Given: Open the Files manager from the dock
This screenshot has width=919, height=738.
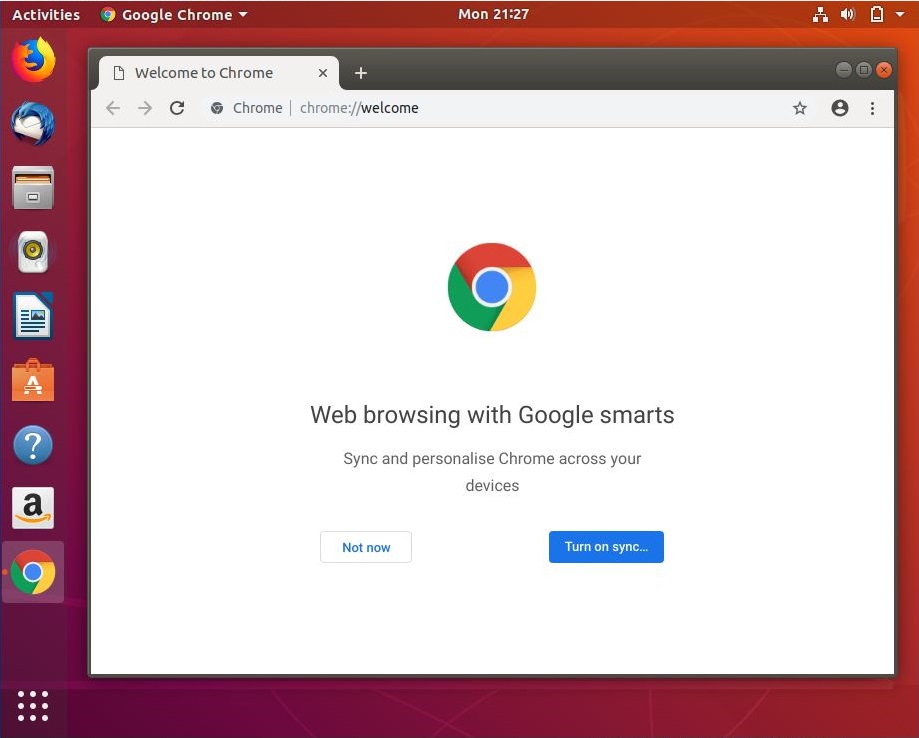Looking at the screenshot, I should click(33, 188).
